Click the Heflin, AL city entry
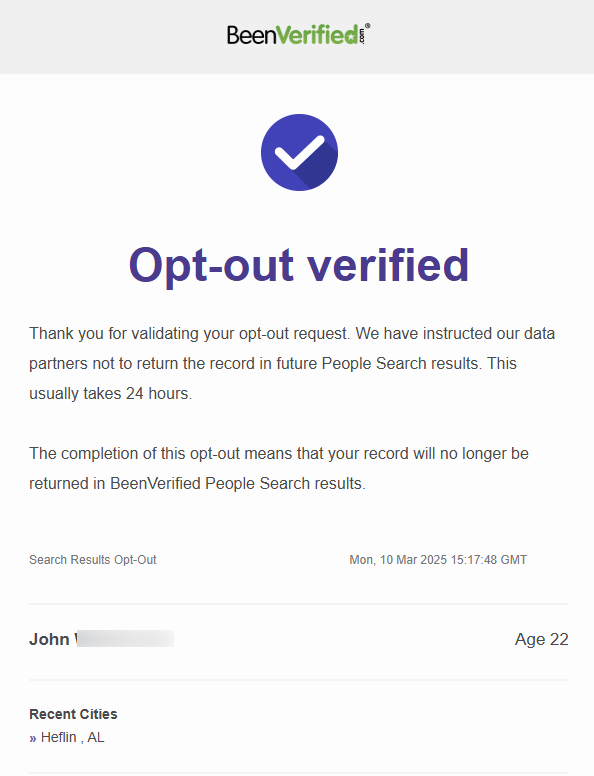The width and height of the screenshot is (594, 776). (x=73, y=737)
